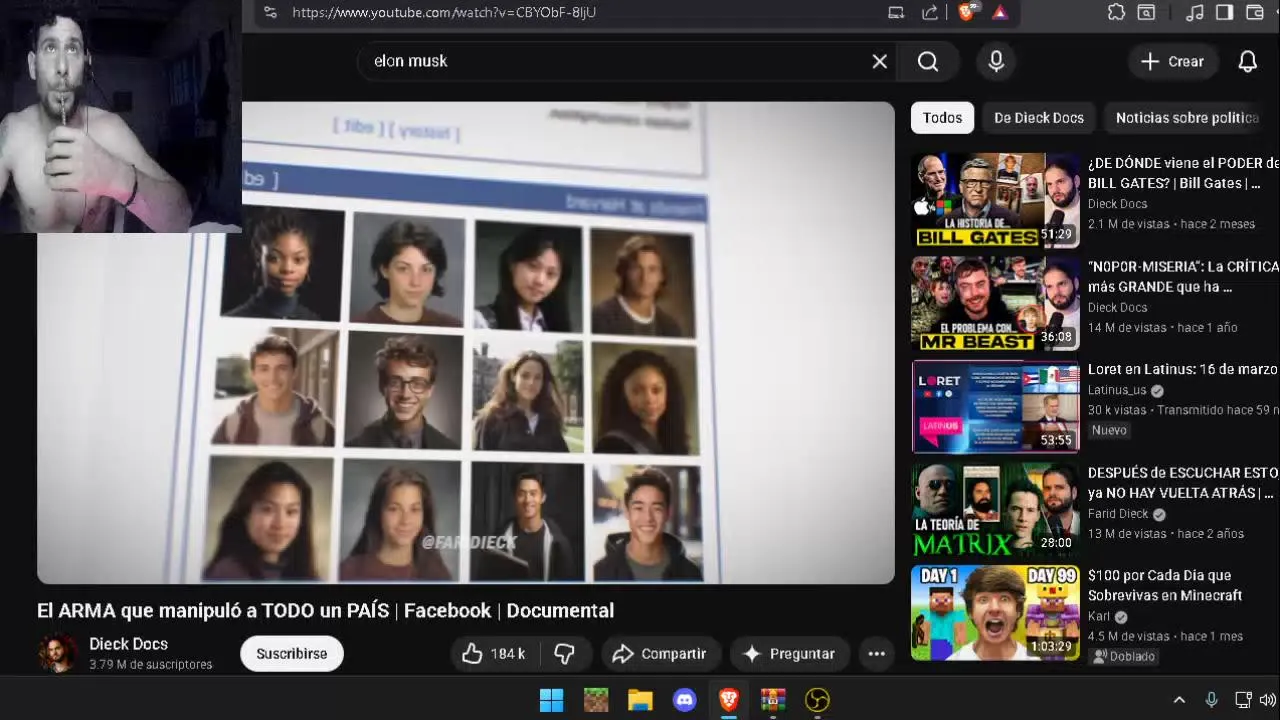The height and width of the screenshot is (720, 1280).
Task: Click the Preguntar button
Action: (x=789, y=654)
